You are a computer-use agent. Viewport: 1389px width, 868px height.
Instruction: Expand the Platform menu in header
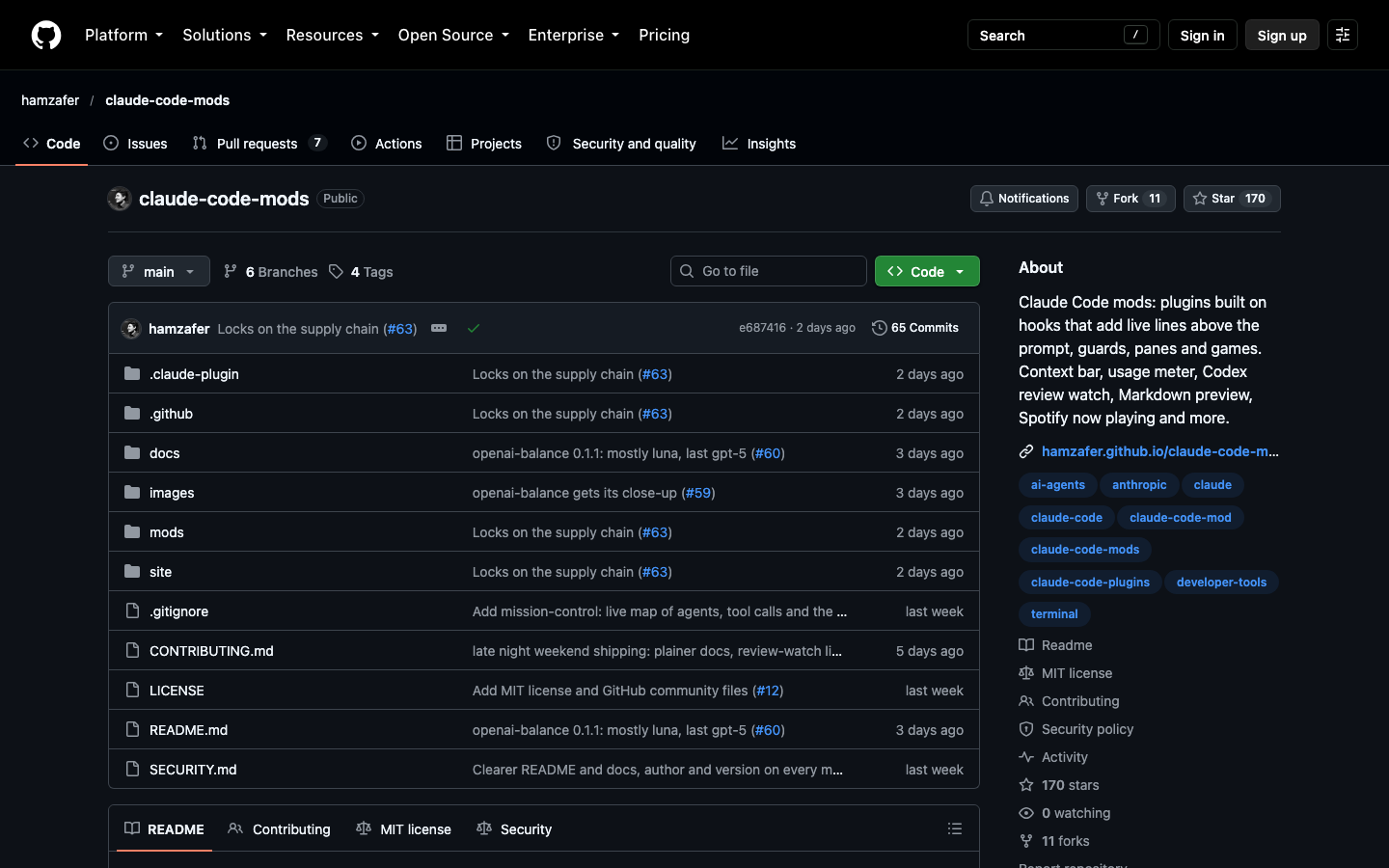click(123, 35)
